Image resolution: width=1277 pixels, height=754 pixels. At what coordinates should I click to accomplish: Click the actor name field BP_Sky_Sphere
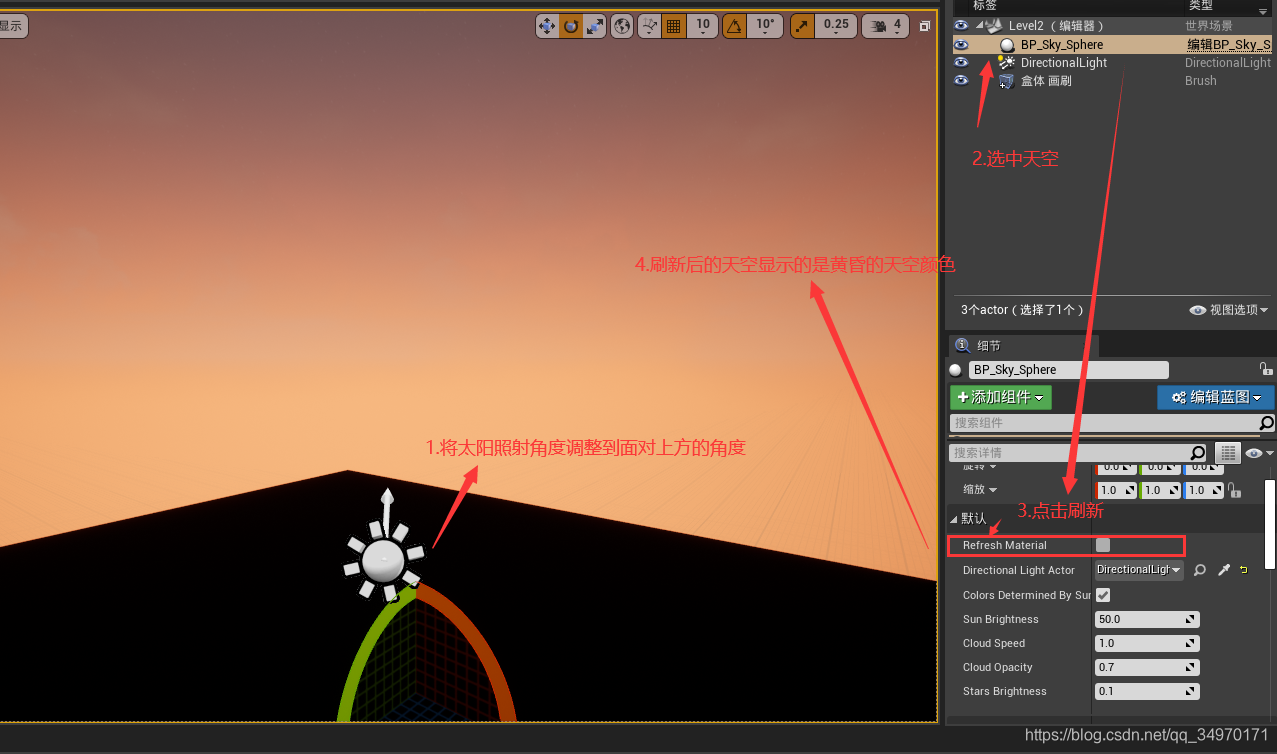coord(1069,370)
